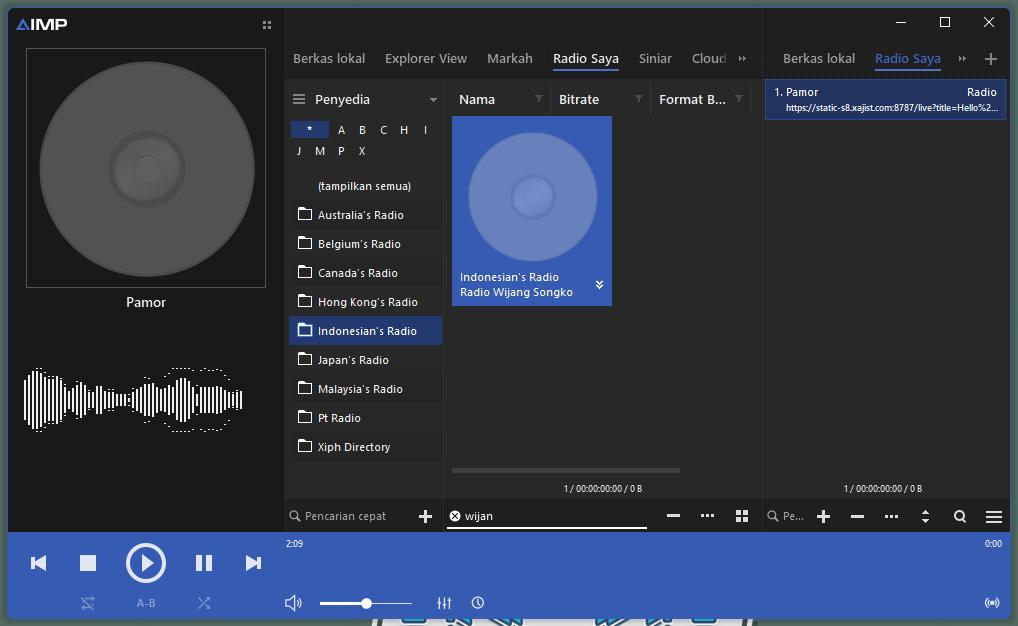Switch to Explorer View tab
Image resolution: width=1018 pixels, height=626 pixels.
pos(426,58)
